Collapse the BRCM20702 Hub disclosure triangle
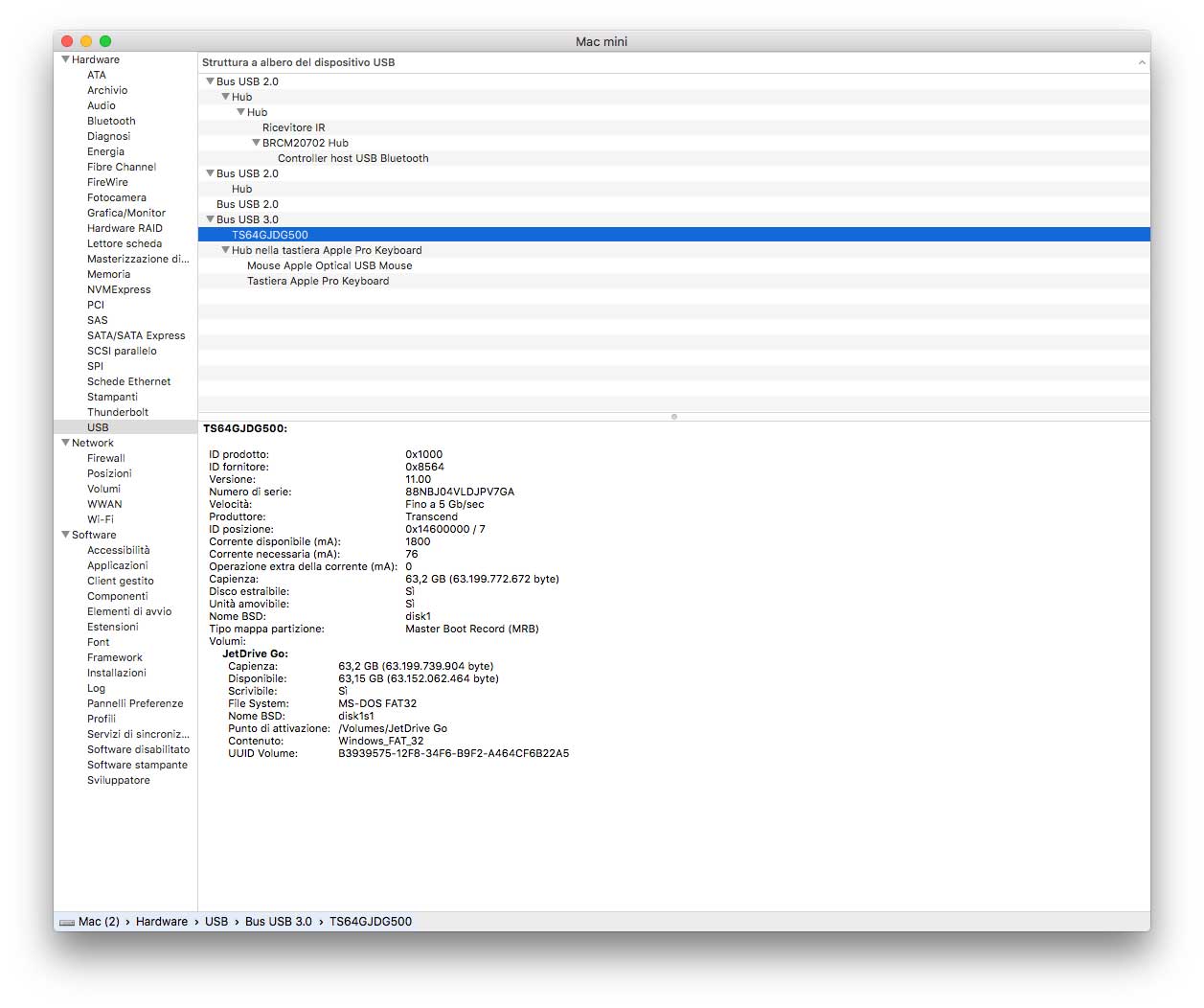This screenshot has height=1008, width=1204. click(x=256, y=143)
